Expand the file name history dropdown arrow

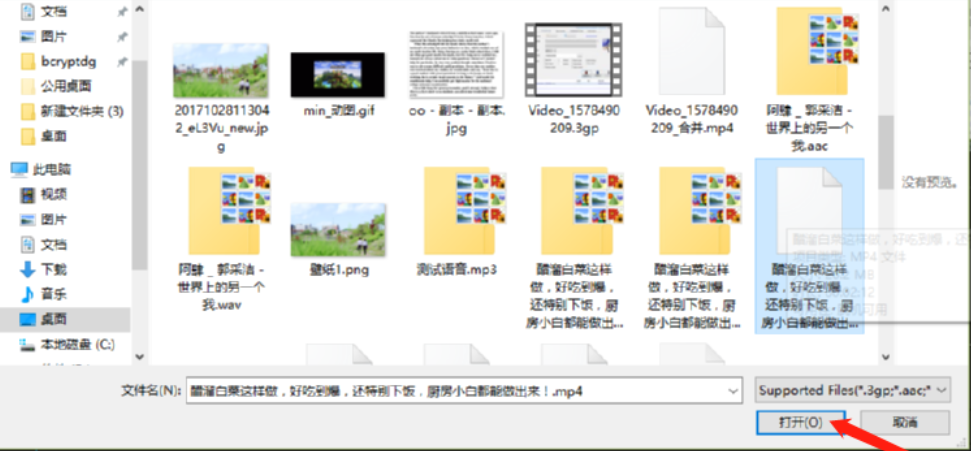click(x=734, y=390)
